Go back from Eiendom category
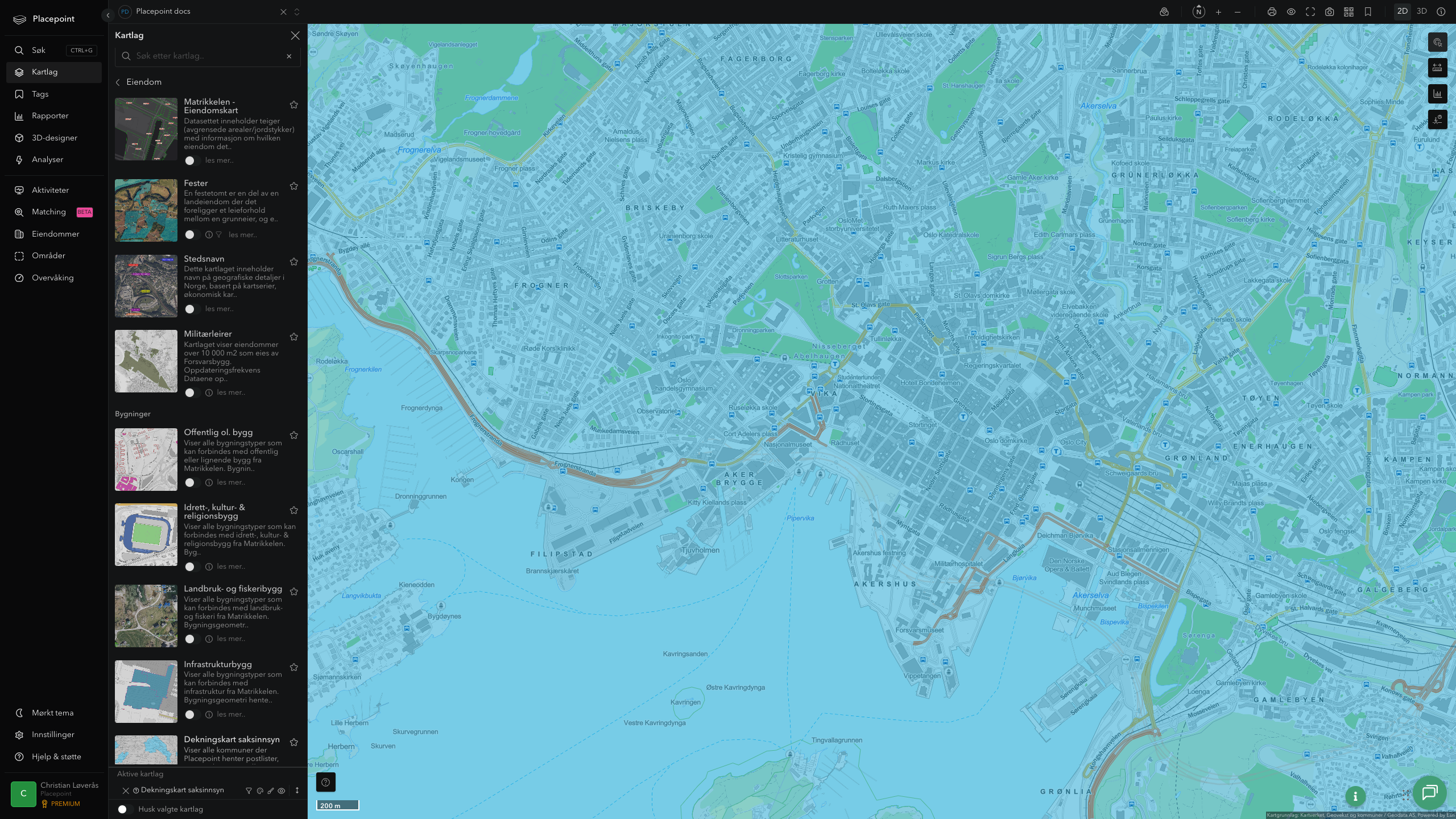The height and width of the screenshot is (819, 1456). click(118, 82)
